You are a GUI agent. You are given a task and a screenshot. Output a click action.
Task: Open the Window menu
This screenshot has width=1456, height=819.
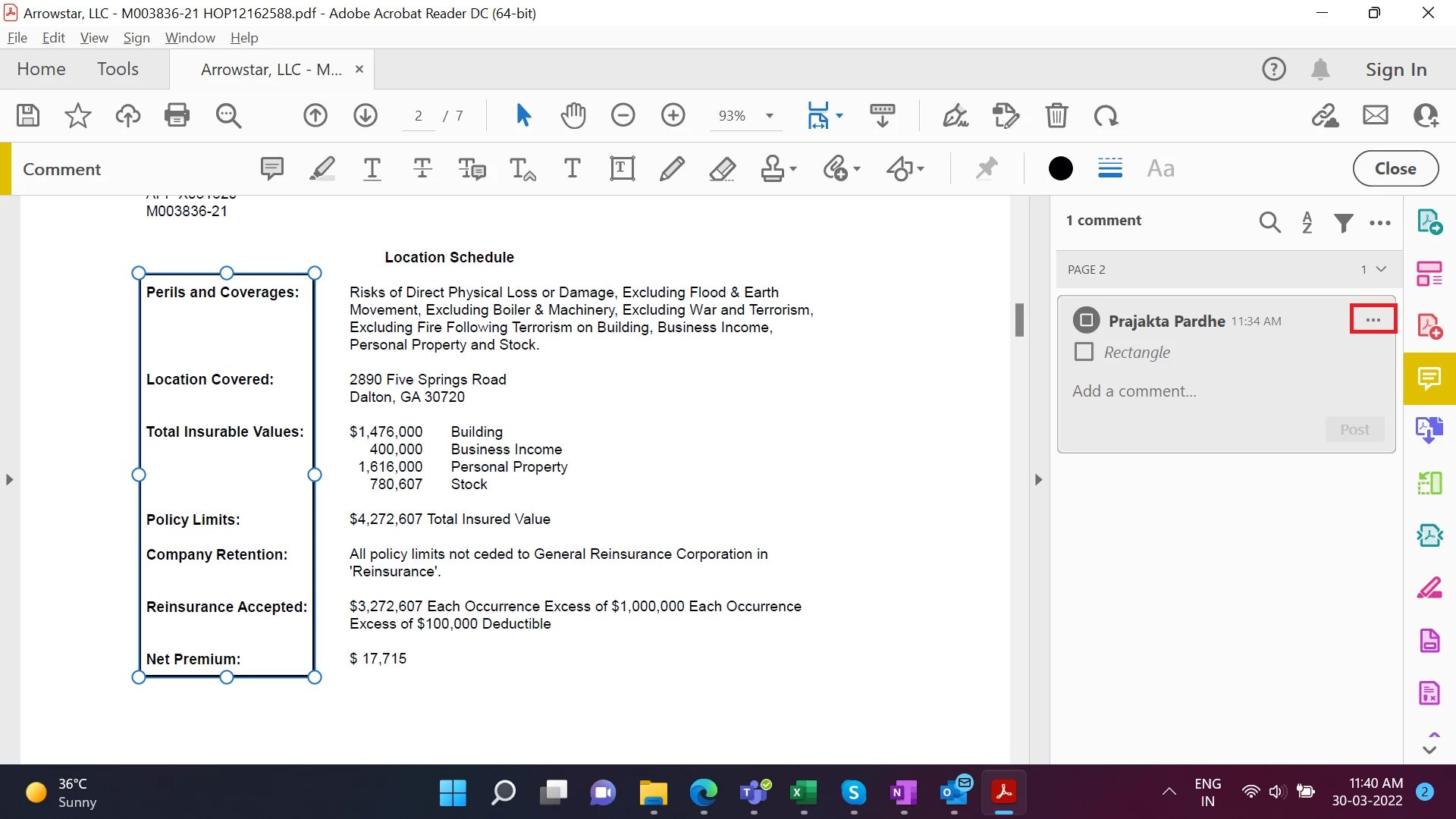(190, 38)
